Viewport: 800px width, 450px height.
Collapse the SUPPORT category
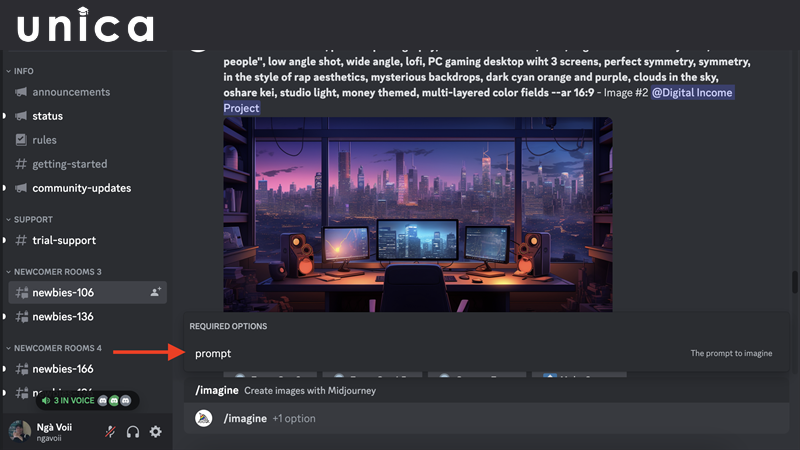click(29, 219)
